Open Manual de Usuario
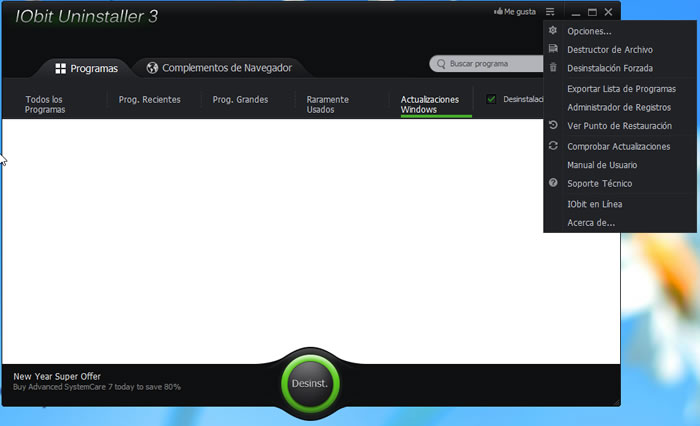The image size is (700, 426). (602, 165)
